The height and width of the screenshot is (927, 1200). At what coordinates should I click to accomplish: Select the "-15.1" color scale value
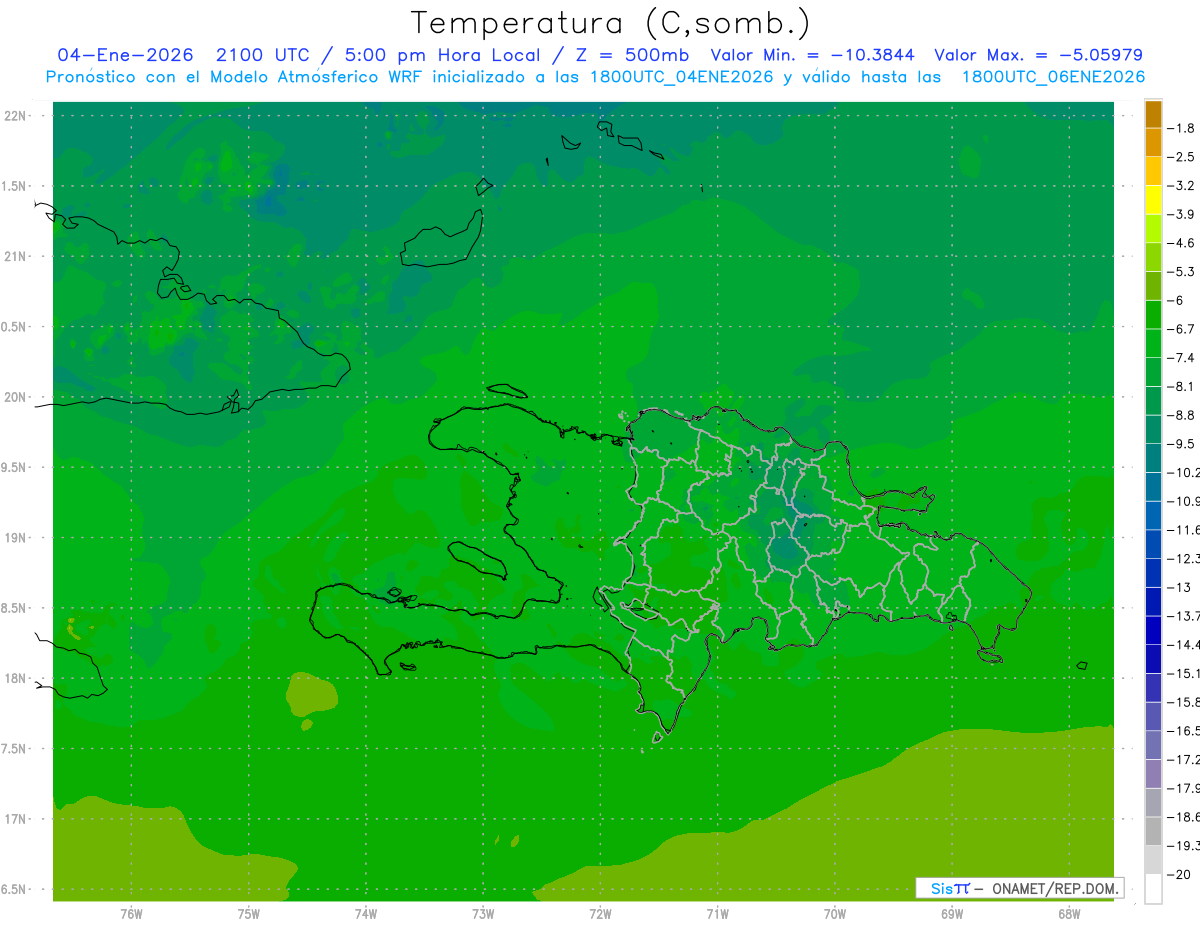point(1183,673)
